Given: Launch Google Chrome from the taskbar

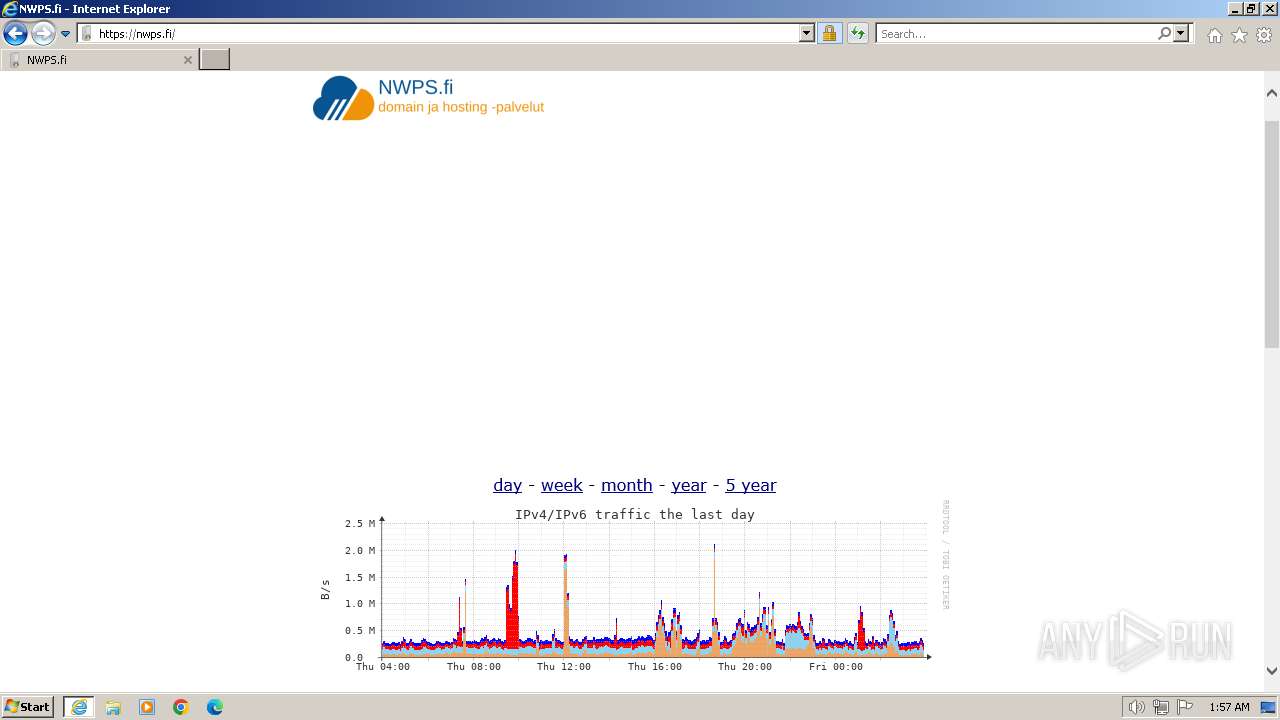Looking at the screenshot, I should [181, 707].
